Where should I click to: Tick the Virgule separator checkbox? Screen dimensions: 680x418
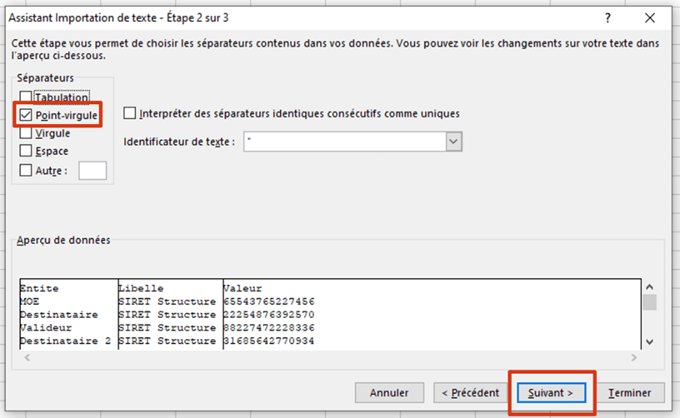[27, 133]
